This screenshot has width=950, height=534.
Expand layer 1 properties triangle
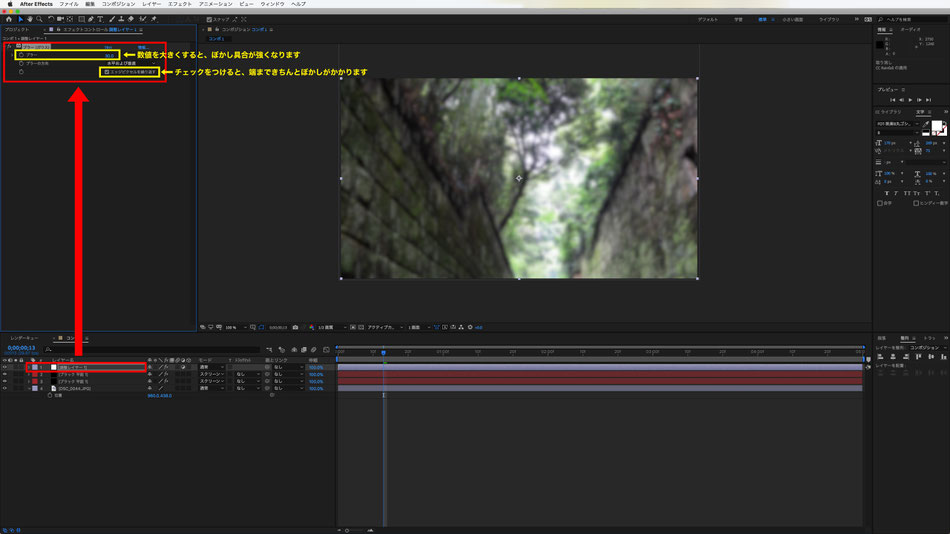28,367
